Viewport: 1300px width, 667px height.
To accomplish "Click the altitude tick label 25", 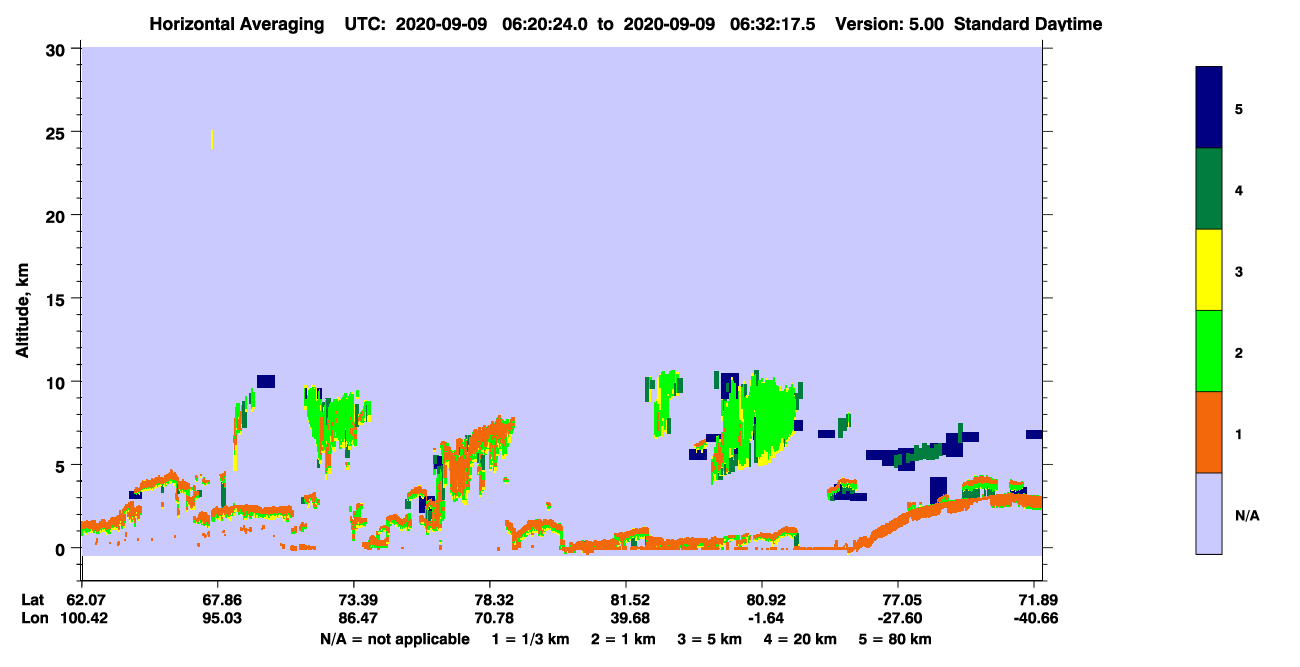I will [x=58, y=132].
